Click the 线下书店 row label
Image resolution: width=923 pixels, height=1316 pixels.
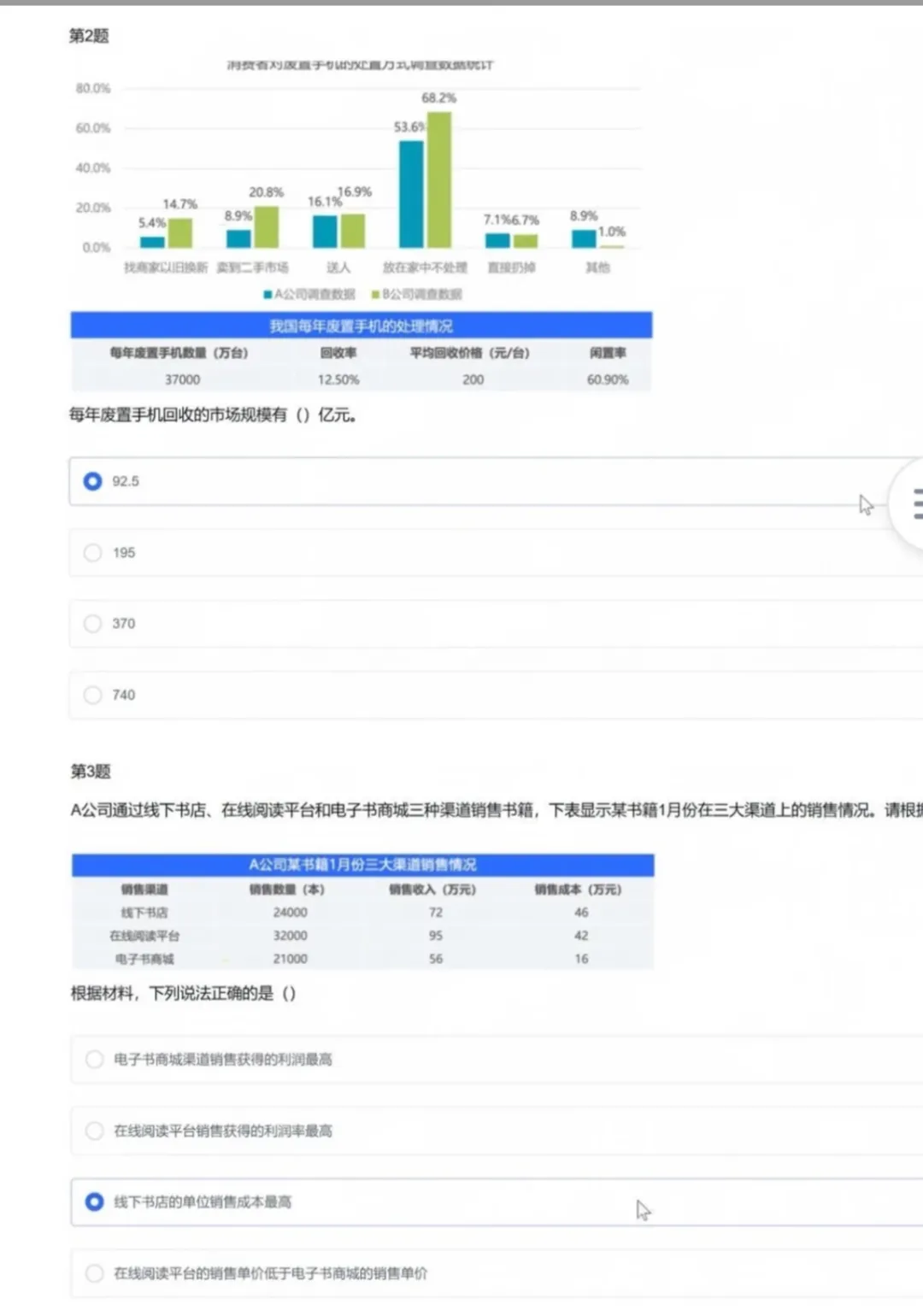[x=144, y=913]
